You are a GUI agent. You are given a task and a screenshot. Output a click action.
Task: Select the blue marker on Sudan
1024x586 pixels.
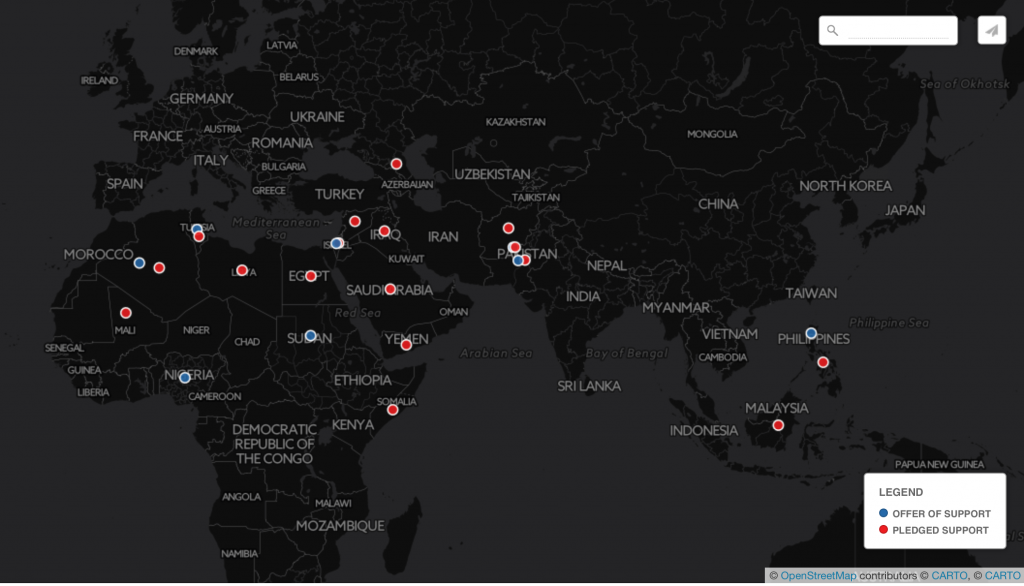310,336
